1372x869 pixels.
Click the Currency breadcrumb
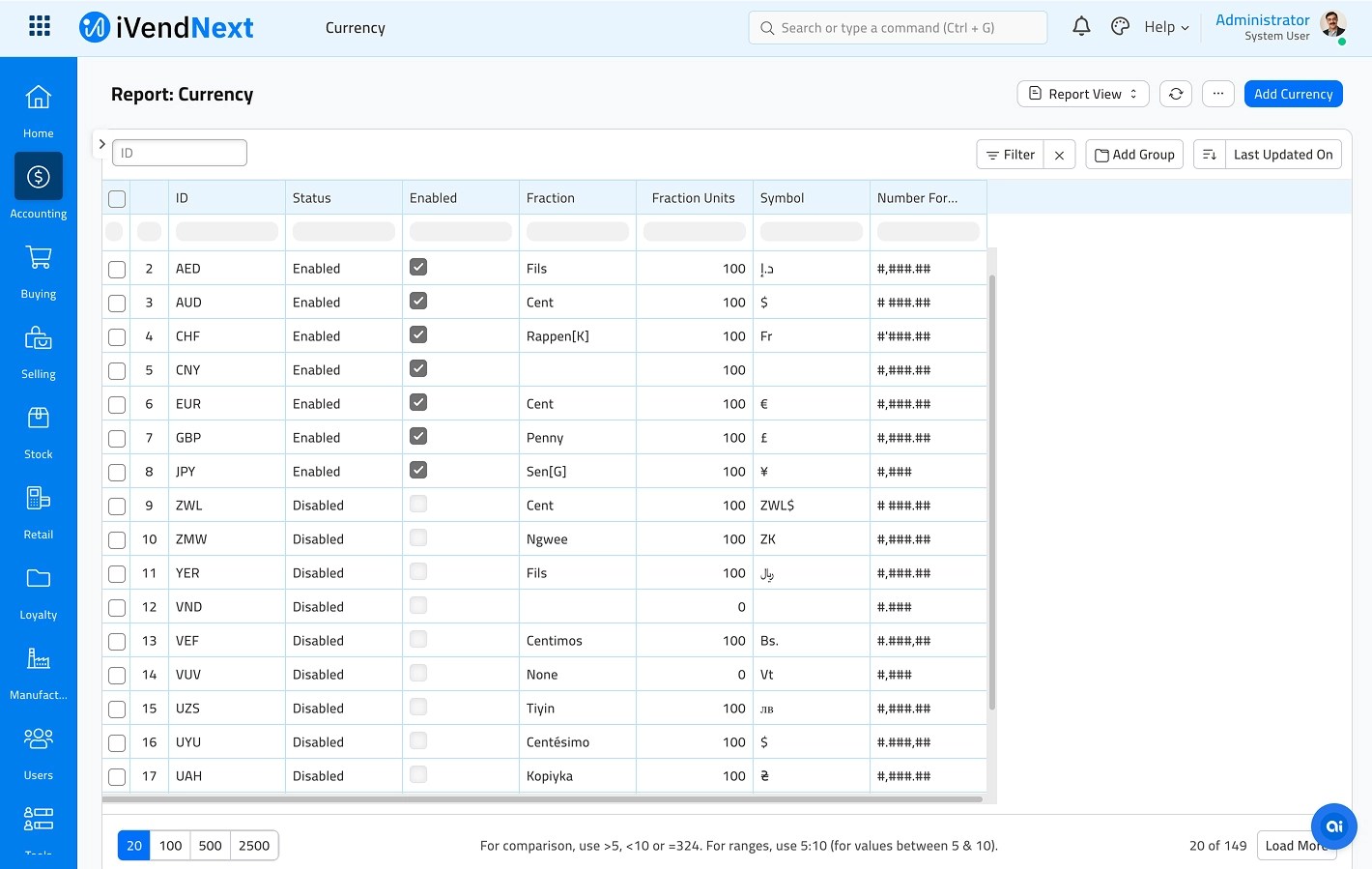[x=356, y=28]
